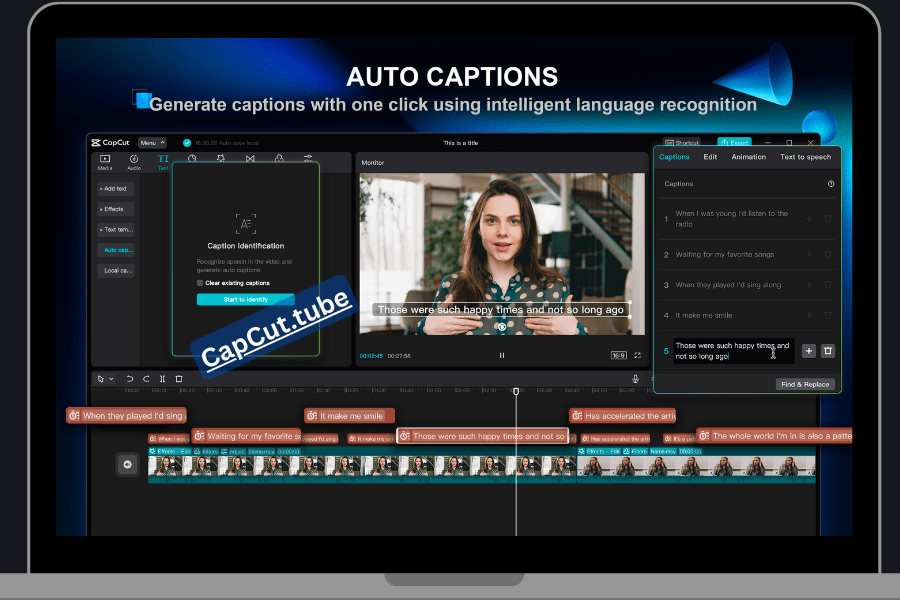Click the fullscreen preview icon
This screenshot has width=900, height=600.
click(x=638, y=355)
